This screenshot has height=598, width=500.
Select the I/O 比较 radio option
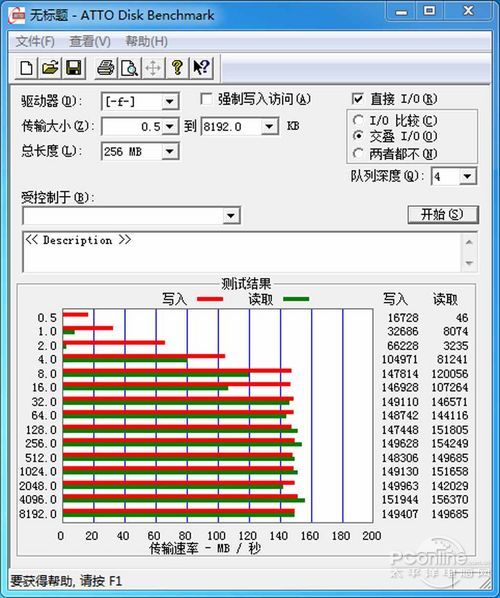click(x=358, y=121)
